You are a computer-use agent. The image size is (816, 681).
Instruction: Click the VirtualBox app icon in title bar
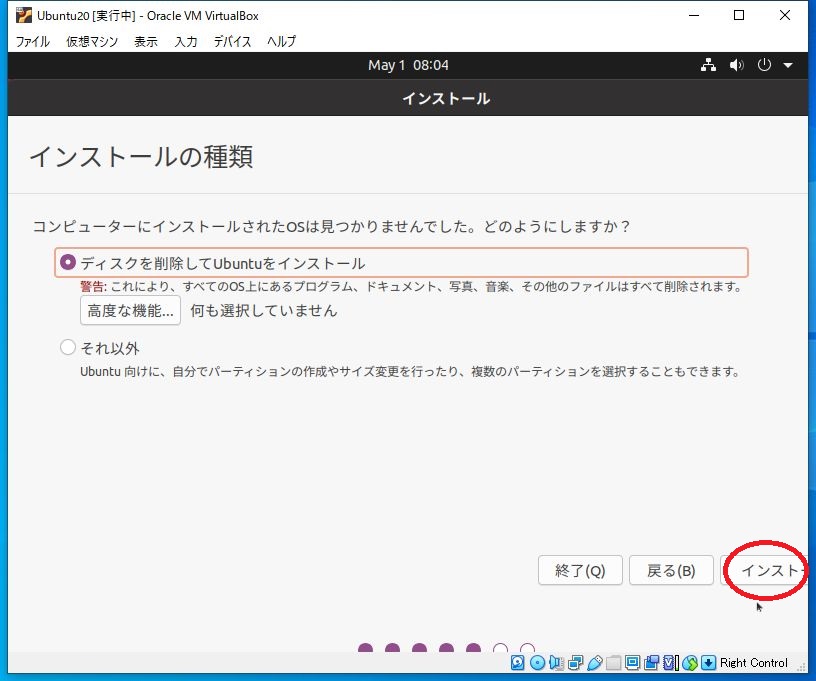click(x=23, y=16)
